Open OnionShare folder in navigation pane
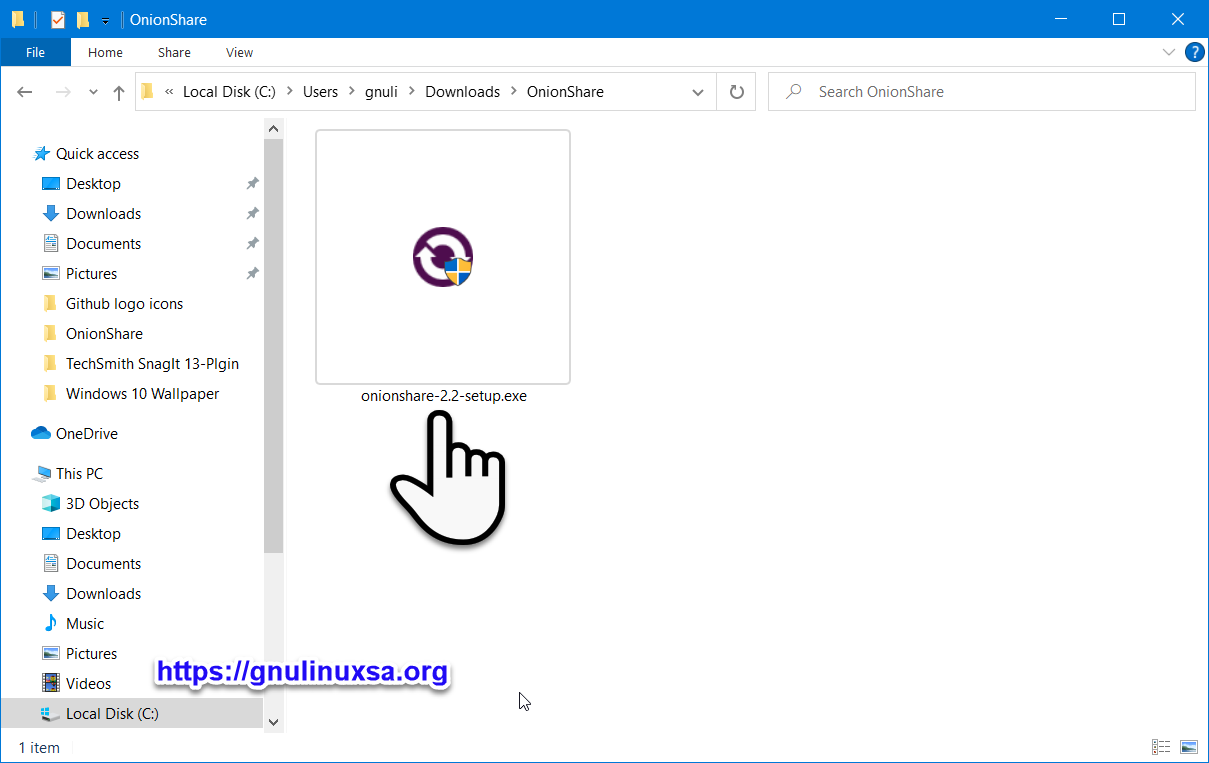The image size is (1209, 763). tap(104, 334)
